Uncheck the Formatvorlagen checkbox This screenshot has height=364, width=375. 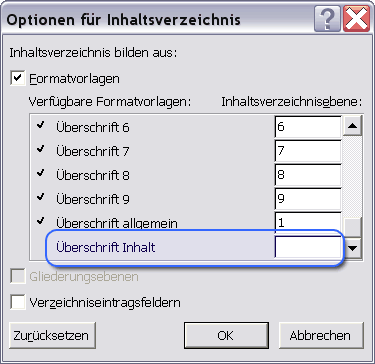(x=18, y=79)
